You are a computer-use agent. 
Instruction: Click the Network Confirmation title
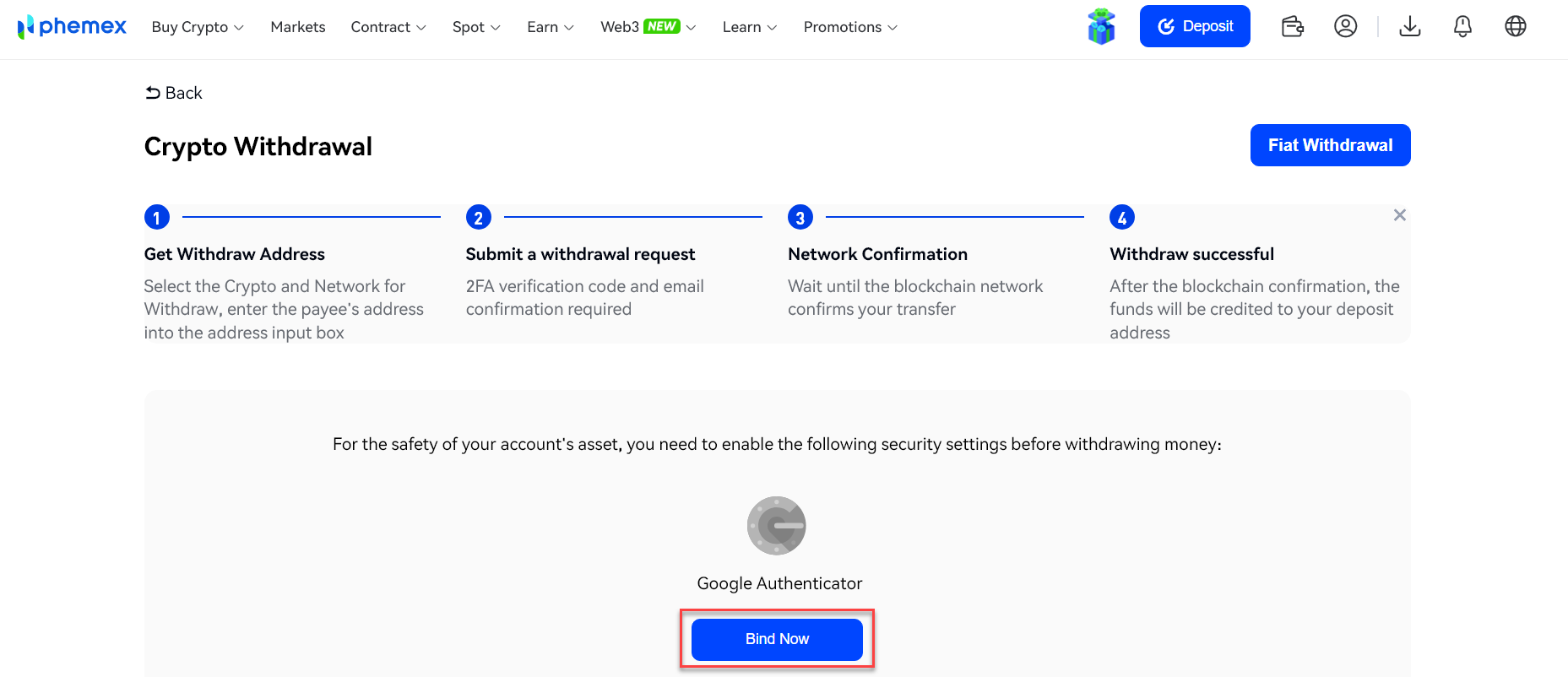tap(878, 254)
